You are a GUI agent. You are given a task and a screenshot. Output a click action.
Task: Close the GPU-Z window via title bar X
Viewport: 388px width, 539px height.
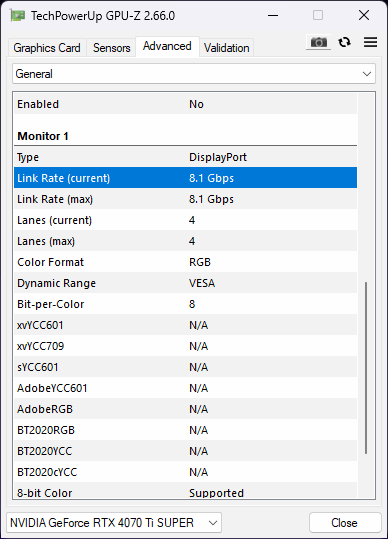coord(364,15)
